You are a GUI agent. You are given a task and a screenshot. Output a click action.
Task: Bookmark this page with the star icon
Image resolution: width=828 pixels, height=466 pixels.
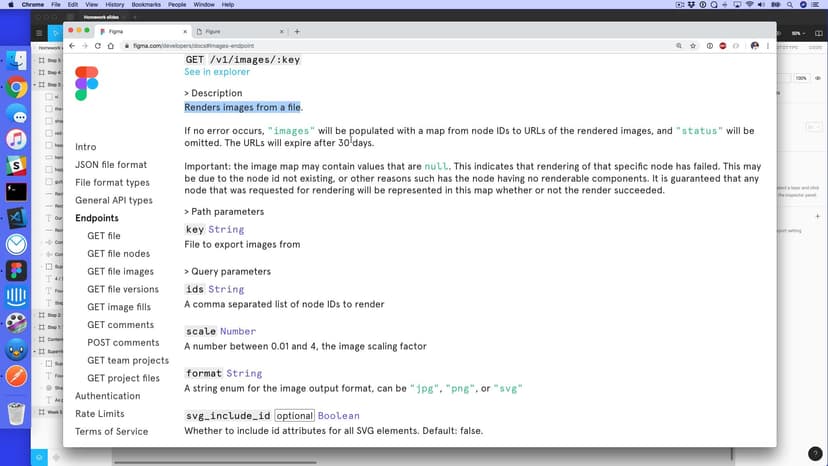tap(694, 46)
